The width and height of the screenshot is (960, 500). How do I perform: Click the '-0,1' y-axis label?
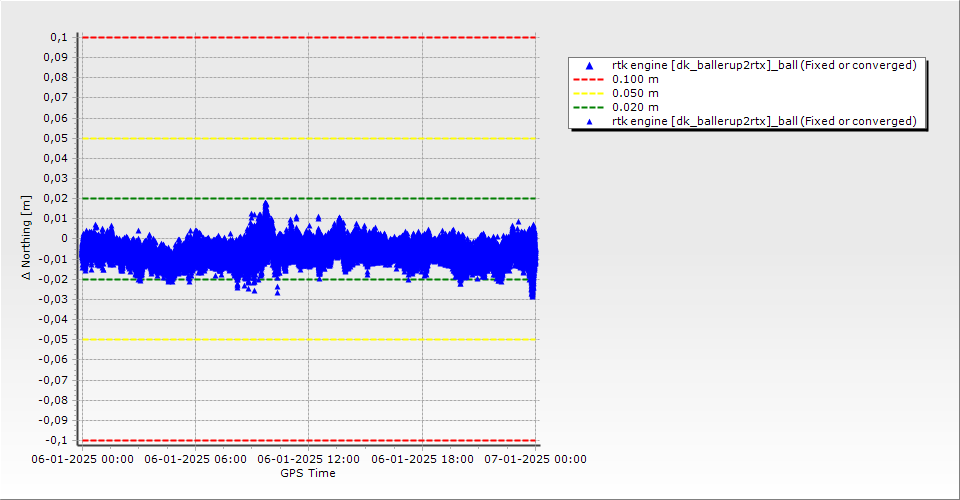pos(57,440)
